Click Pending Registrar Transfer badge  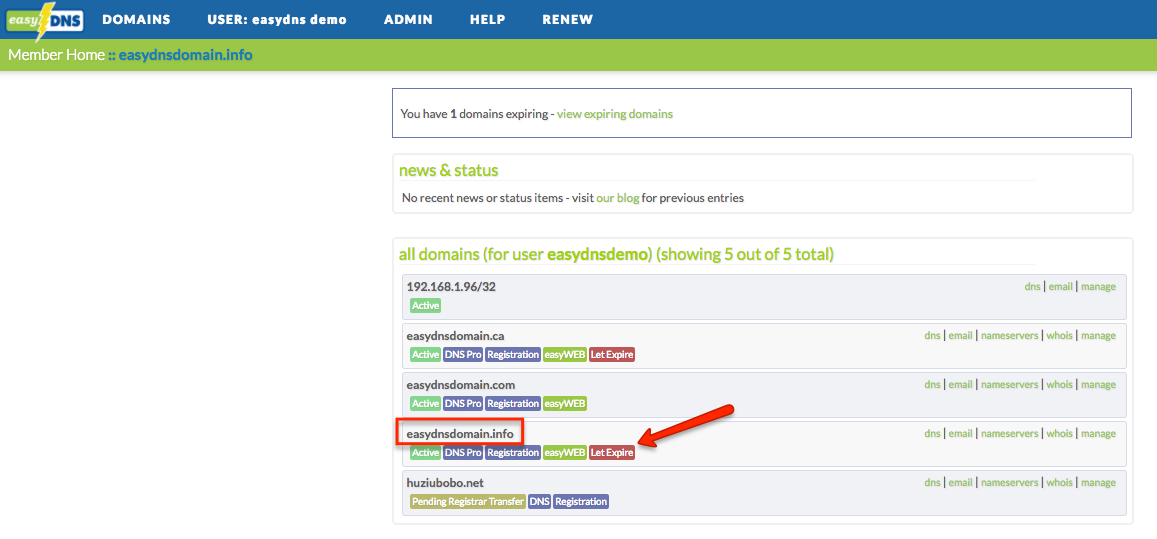point(468,501)
